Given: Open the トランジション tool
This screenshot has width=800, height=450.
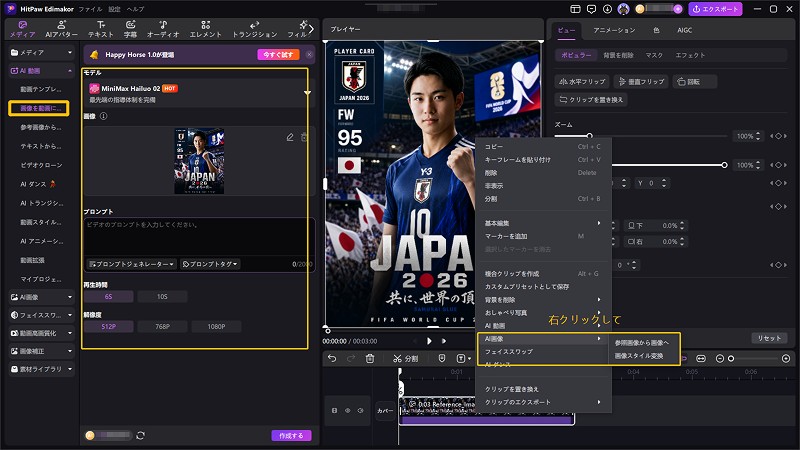Looking at the screenshot, I should (255, 29).
